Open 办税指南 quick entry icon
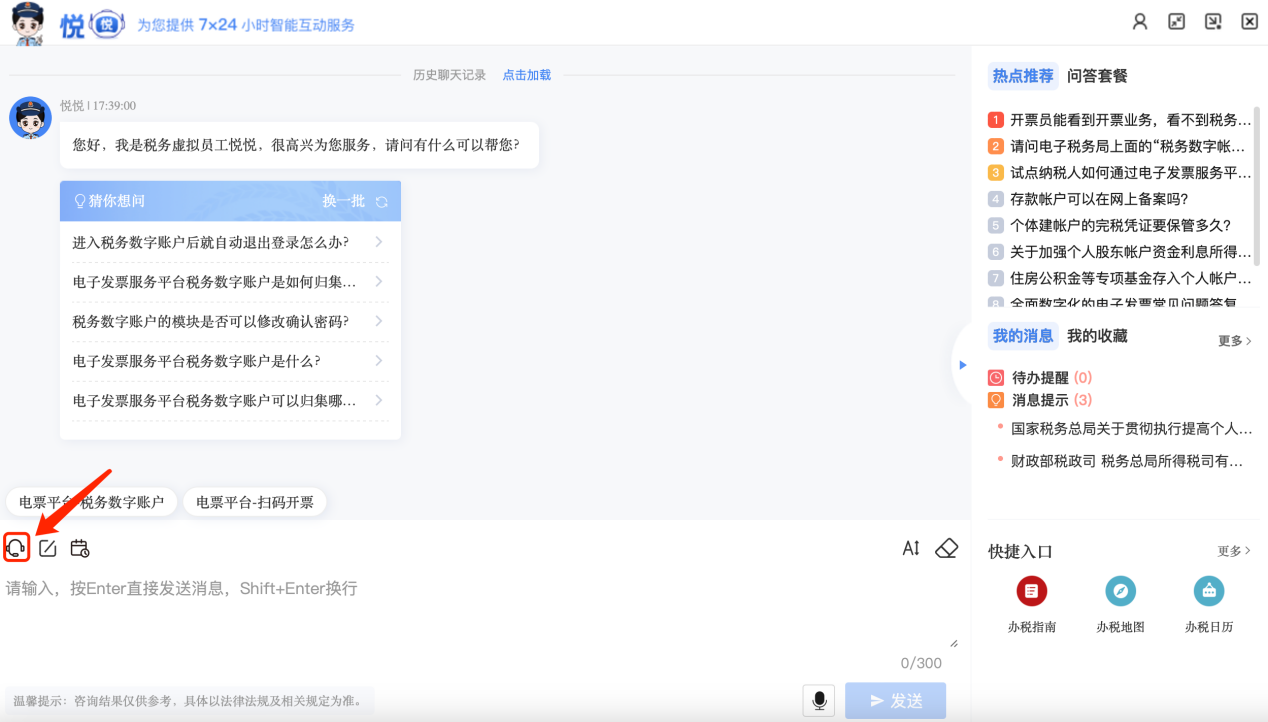This screenshot has height=722, width=1268. point(1031,591)
